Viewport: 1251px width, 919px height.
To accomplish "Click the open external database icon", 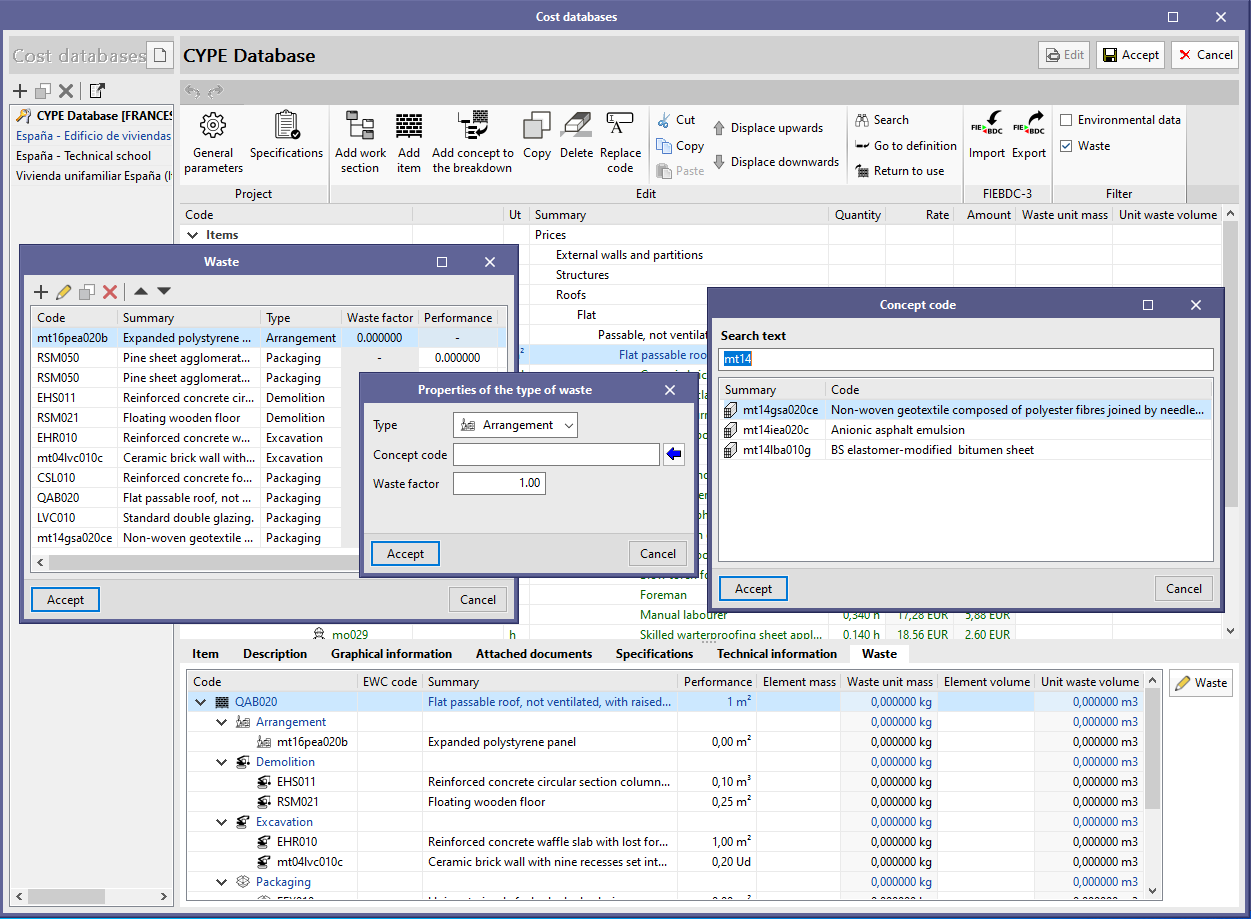I will pos(96,91).
